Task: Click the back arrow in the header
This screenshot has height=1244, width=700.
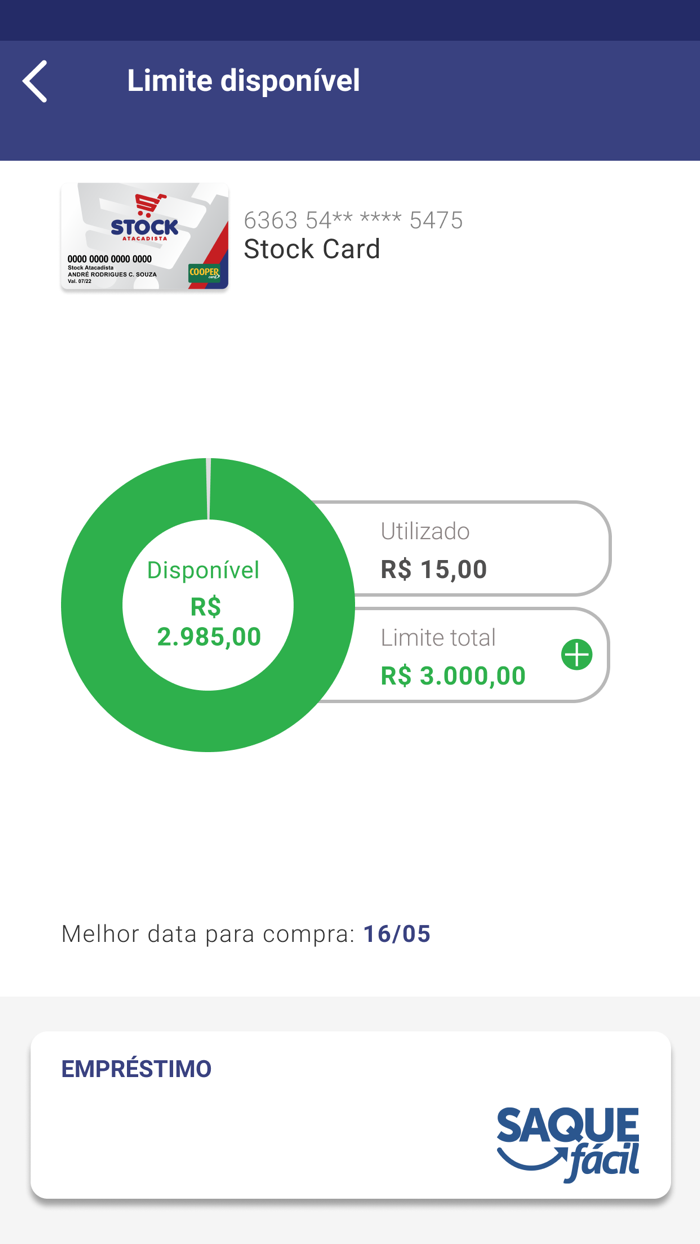Action: click(x=35, y=80)
